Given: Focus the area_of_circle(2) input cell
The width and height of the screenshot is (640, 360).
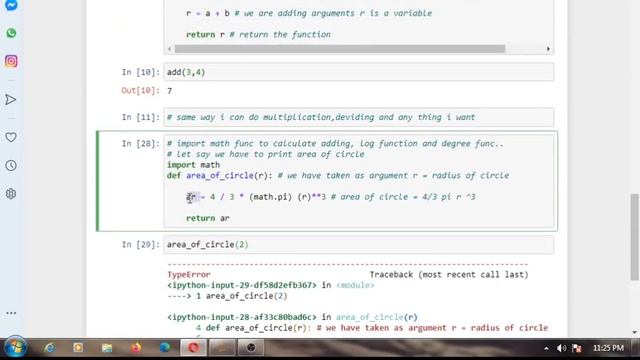Looking at the screenshot, I should click(x=359, y=244).
